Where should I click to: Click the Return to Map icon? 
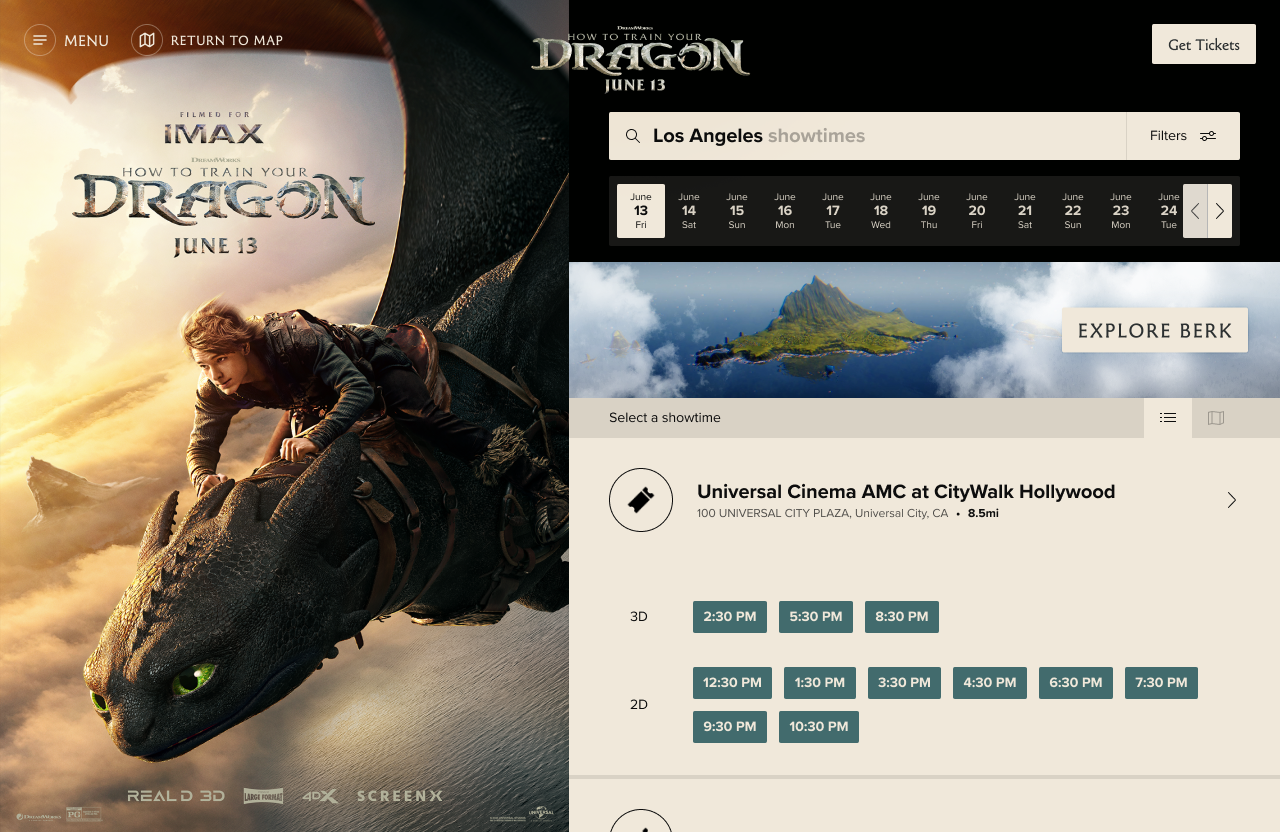[147, 40]
